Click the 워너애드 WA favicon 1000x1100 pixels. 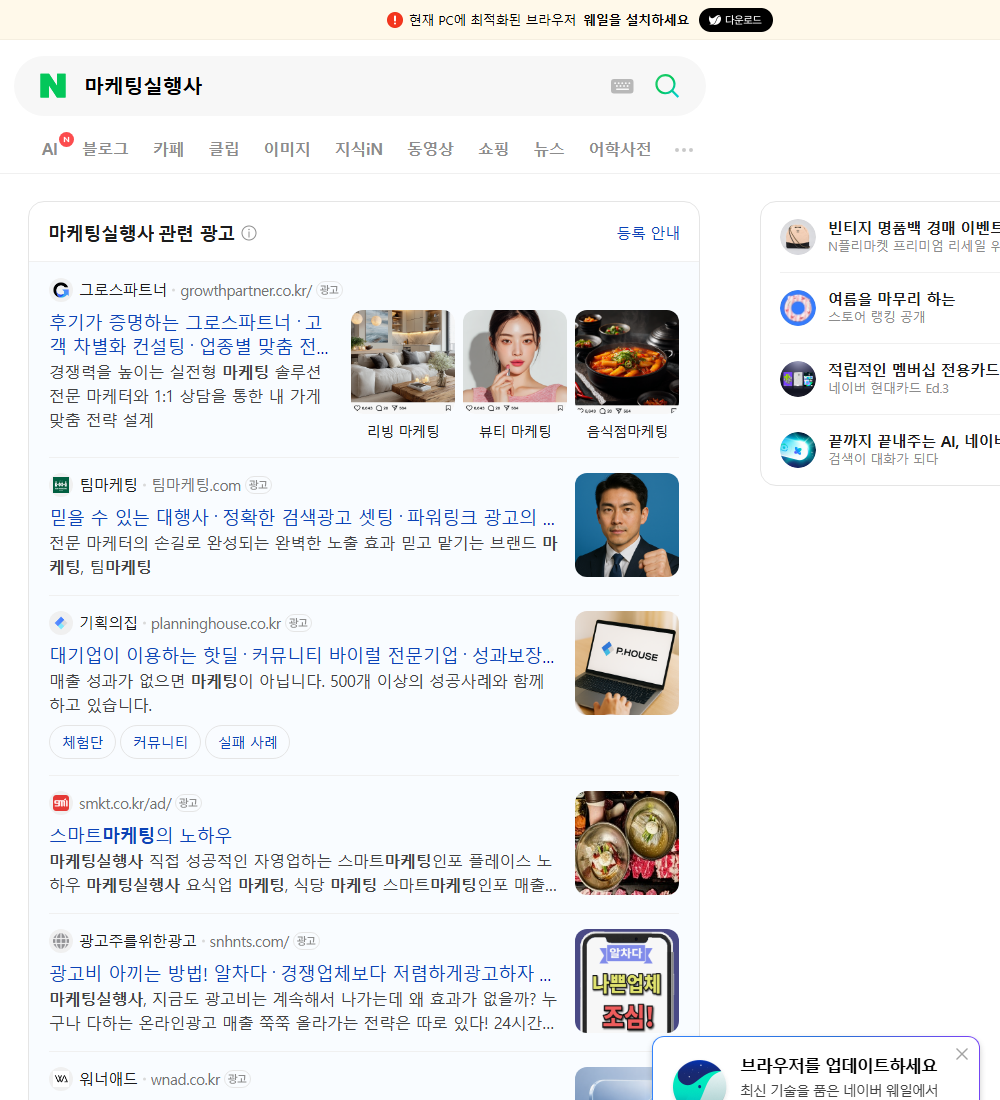pos(61,1079)
